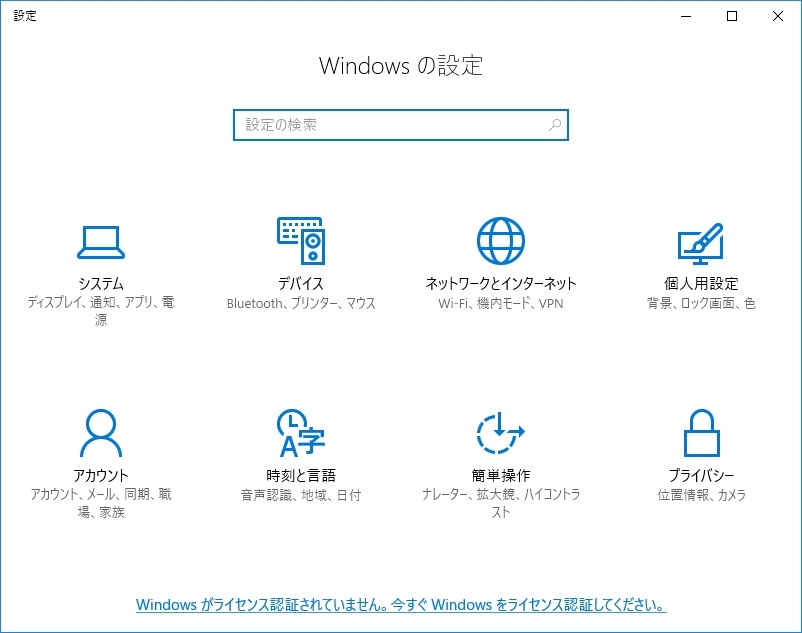Screen dimensions: 802x633
Task: Click the 'Bluetooth、プリンター、マウス' description
Action: 301,303
